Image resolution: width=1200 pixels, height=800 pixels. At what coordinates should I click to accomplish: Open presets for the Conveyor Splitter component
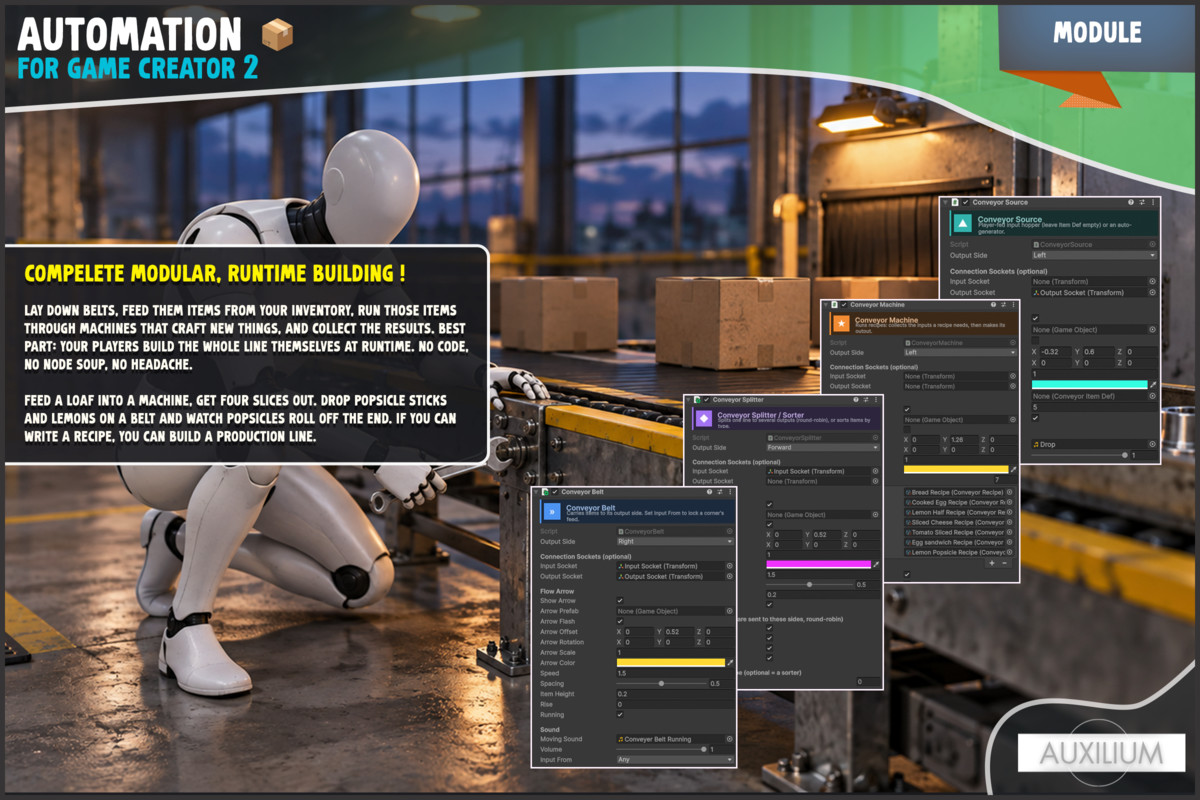pyautogui.click(x=866, y=400)
